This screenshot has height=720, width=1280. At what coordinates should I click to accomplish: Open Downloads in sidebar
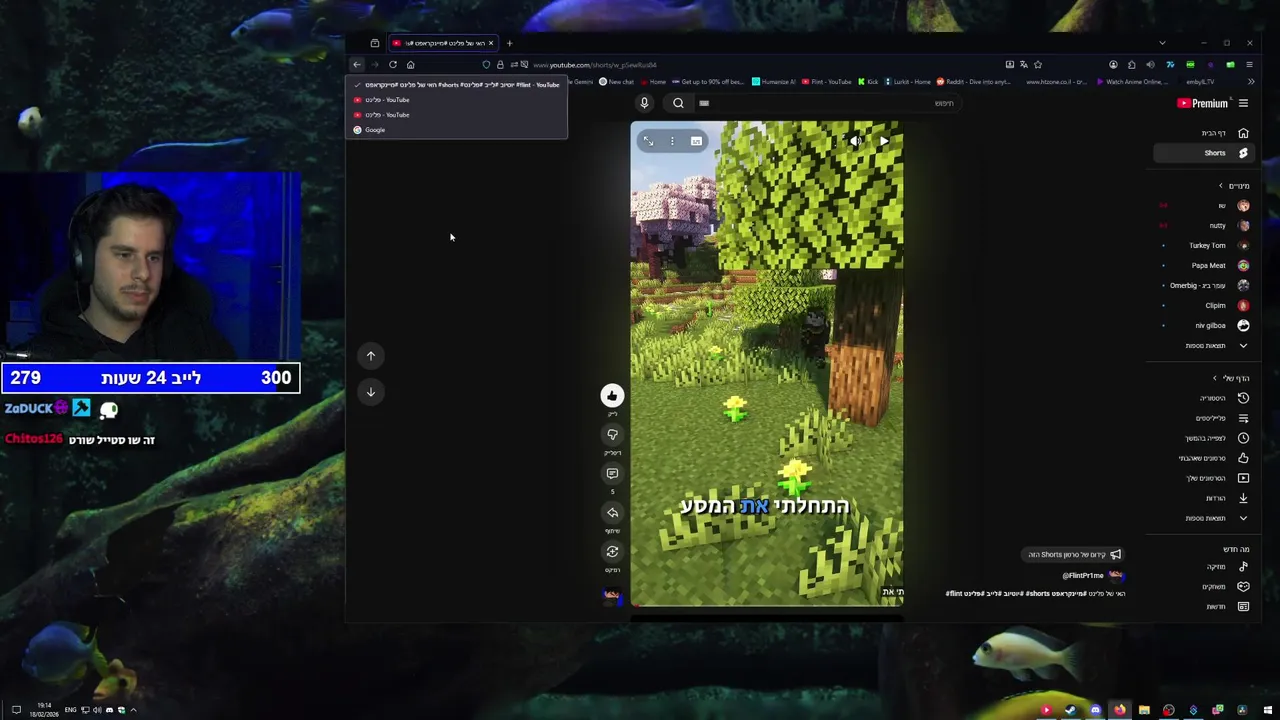pyautogui.click(x=1205, y=498)
